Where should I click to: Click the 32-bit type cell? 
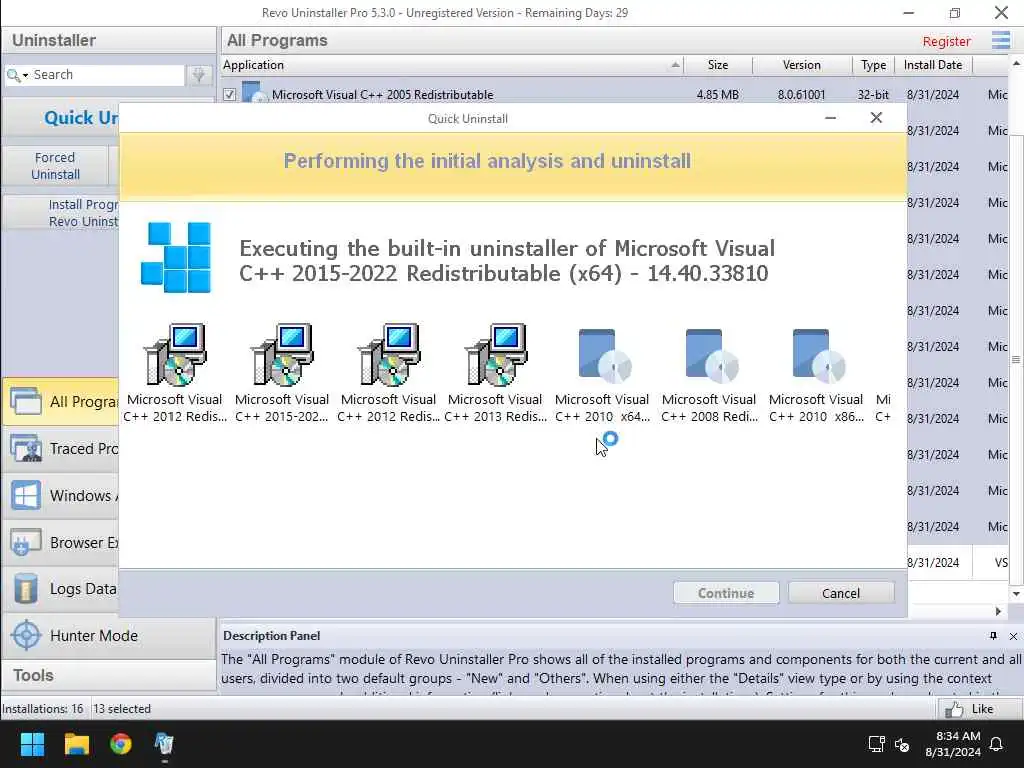tap(873, 95)
